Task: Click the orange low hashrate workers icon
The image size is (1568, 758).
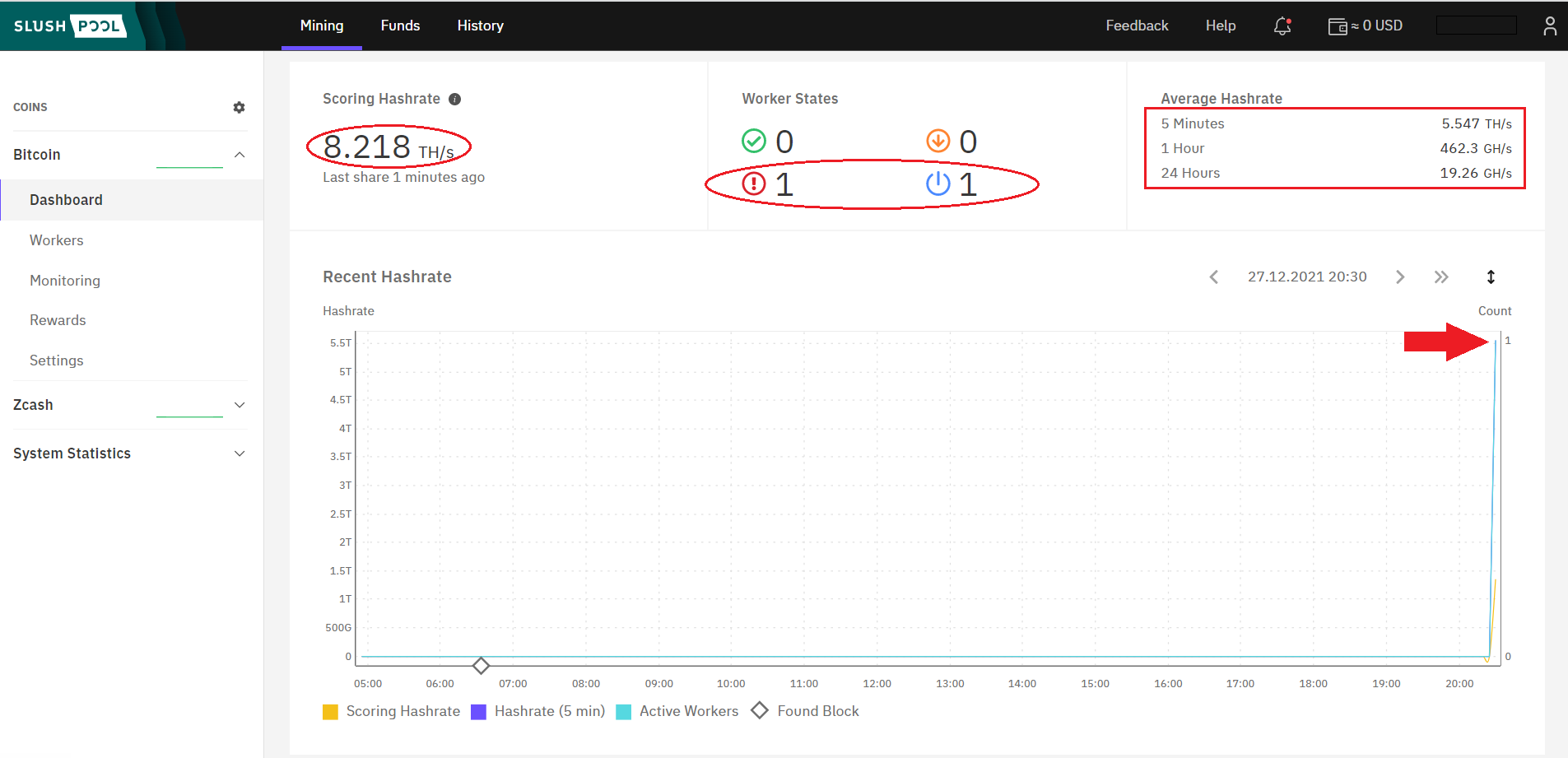Action: coord(938,142)
